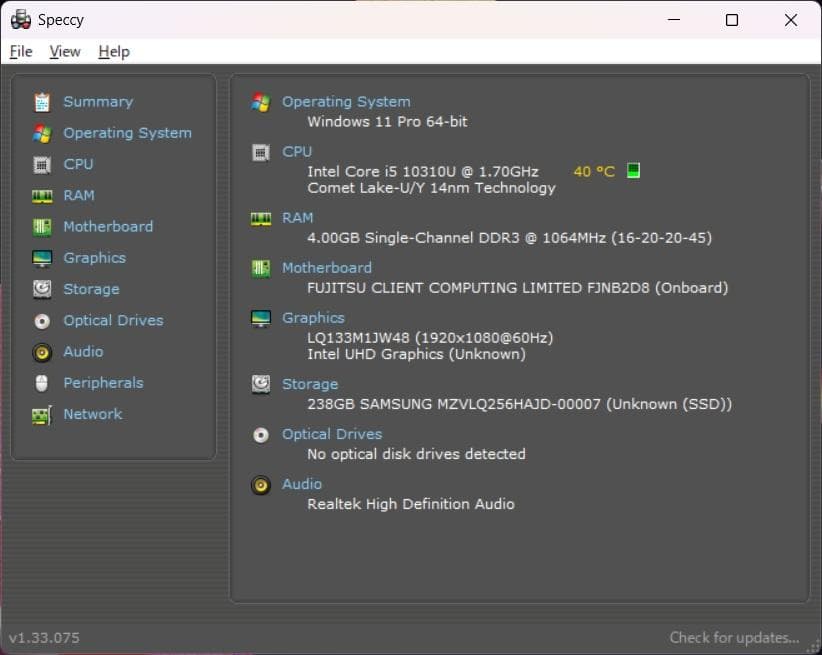Open the CPU details via its blue heading
The image size is (822, 655).
coord(297,151)
